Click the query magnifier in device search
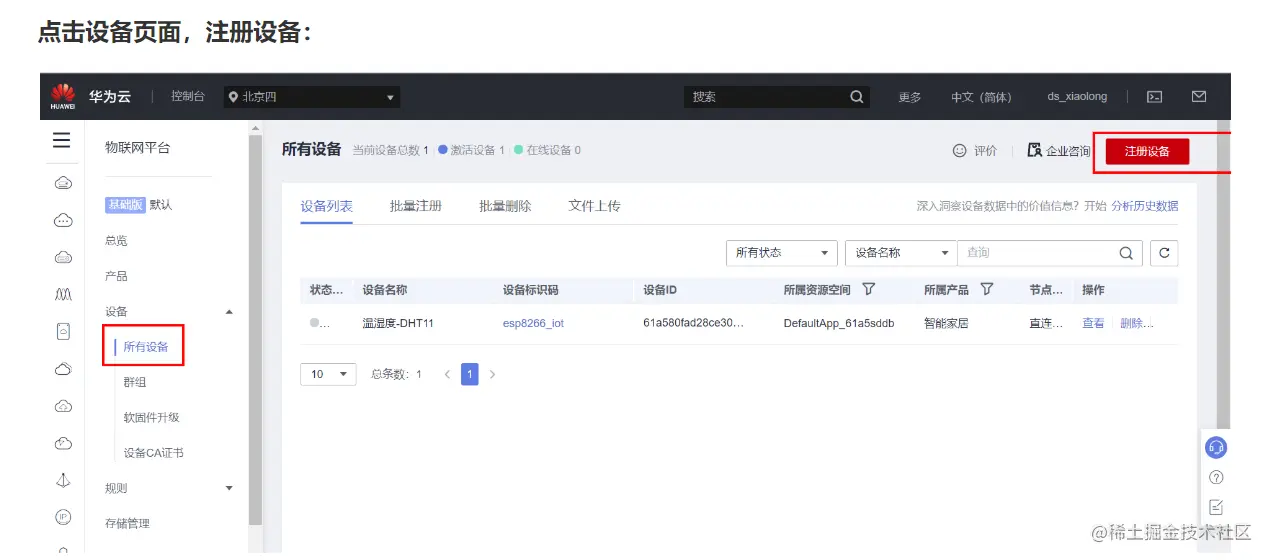This screenshot has height=560, width=1269. (x=1125, y=253)
